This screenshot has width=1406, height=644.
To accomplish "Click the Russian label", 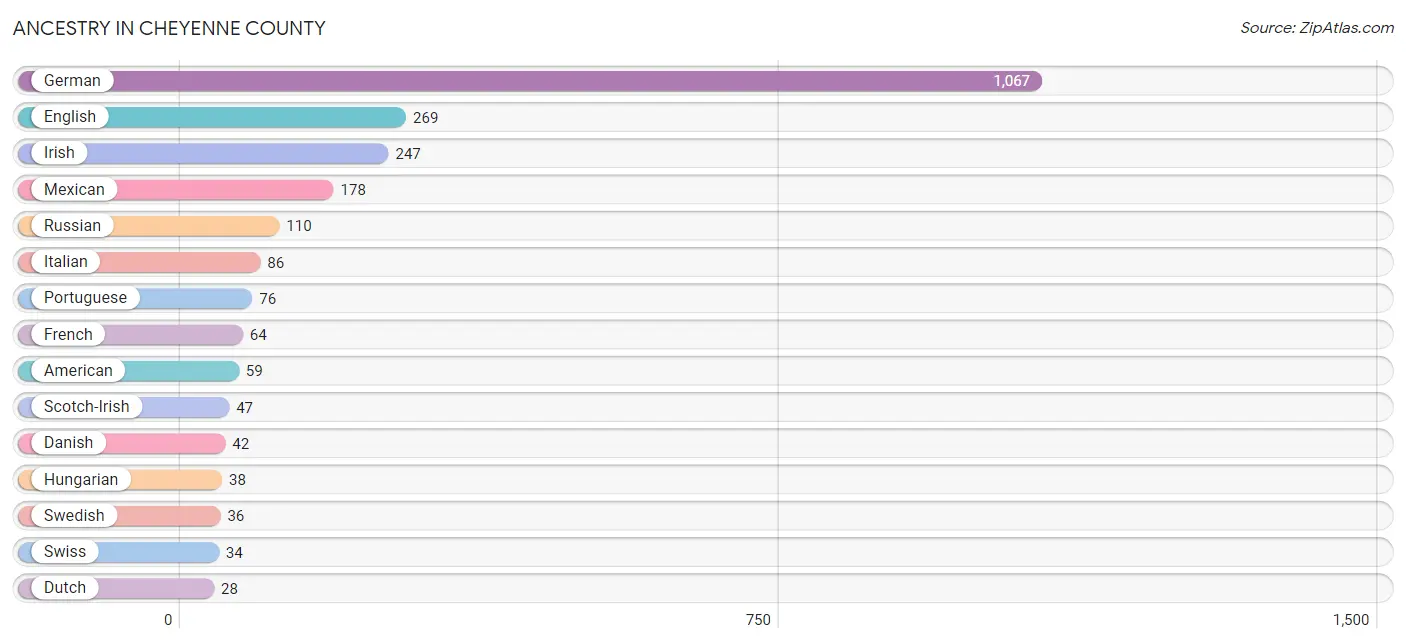I will (x=72, y=226).
